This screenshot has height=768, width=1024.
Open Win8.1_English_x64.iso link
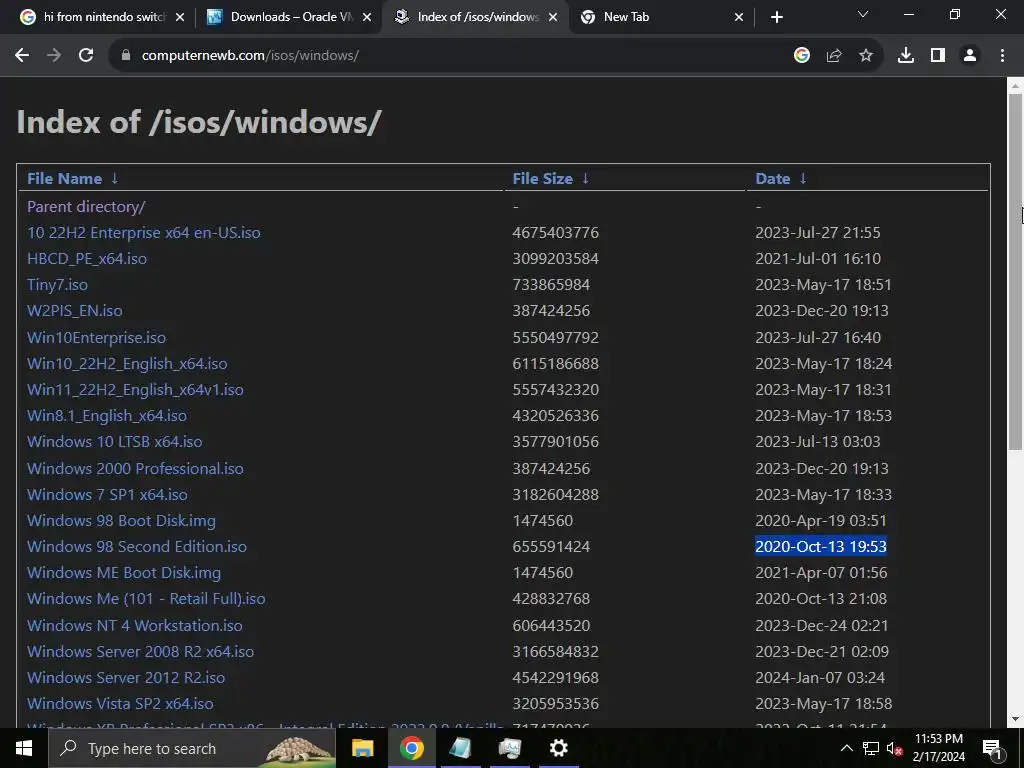pyautogui.click(x=107, y=416)
